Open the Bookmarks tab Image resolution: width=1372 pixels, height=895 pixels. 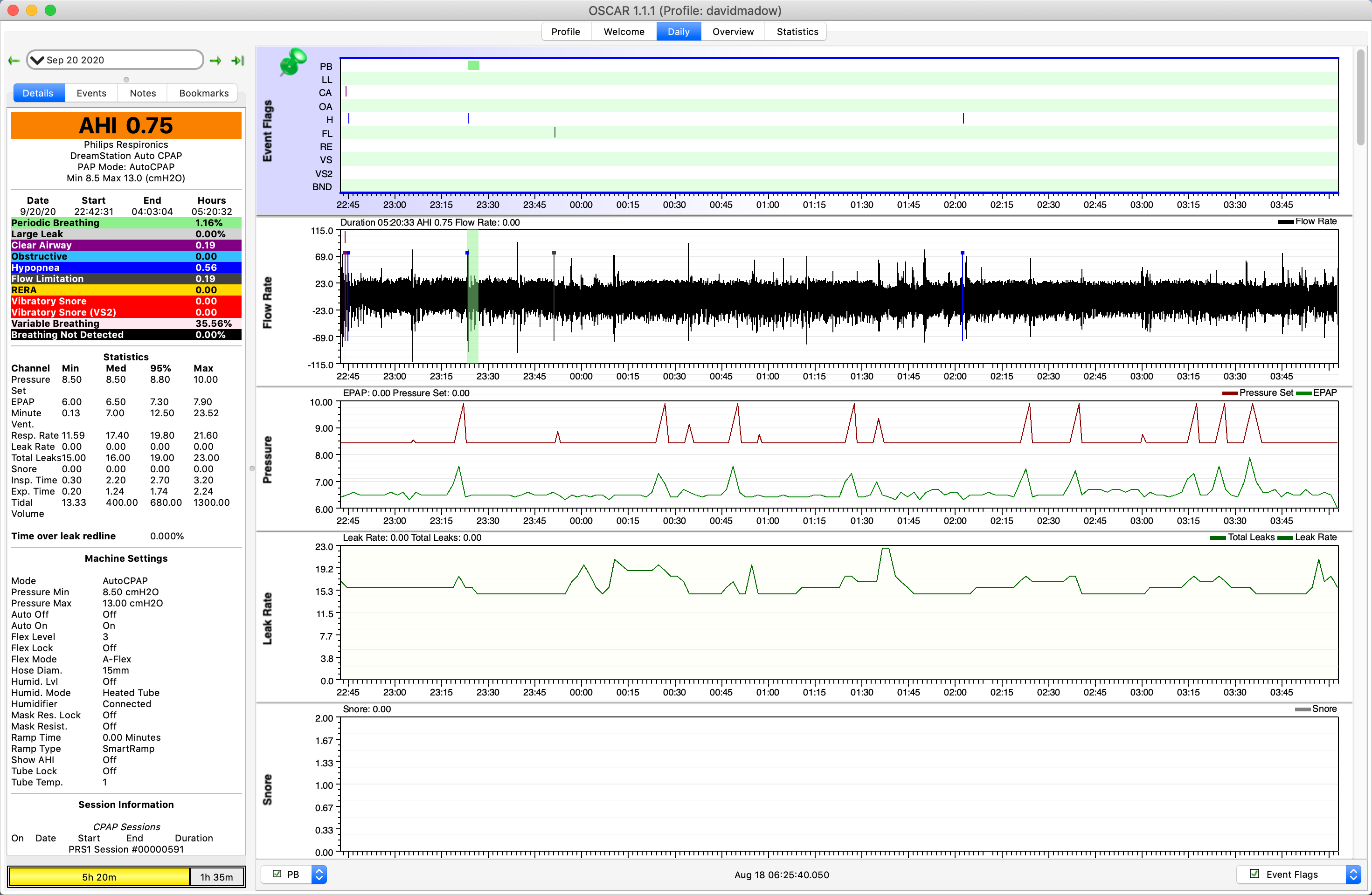[203, 93]
